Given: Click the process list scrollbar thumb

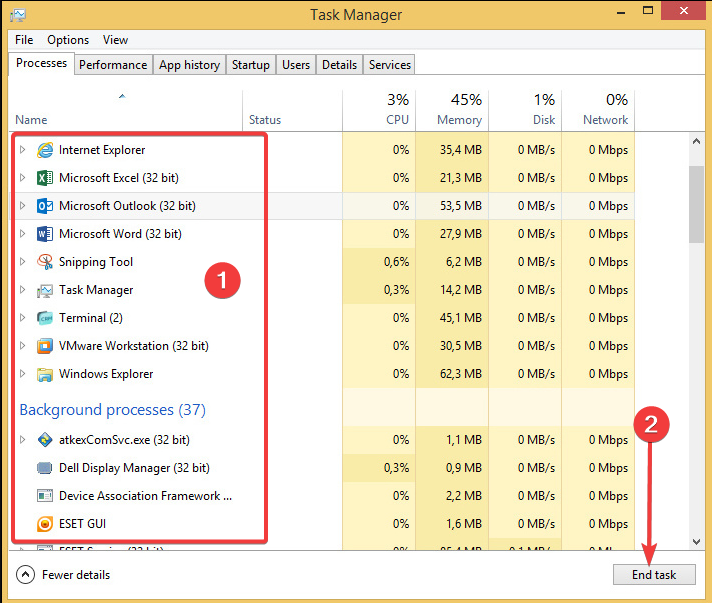Looking at the screenshot, I should click(x=696, y=204).
